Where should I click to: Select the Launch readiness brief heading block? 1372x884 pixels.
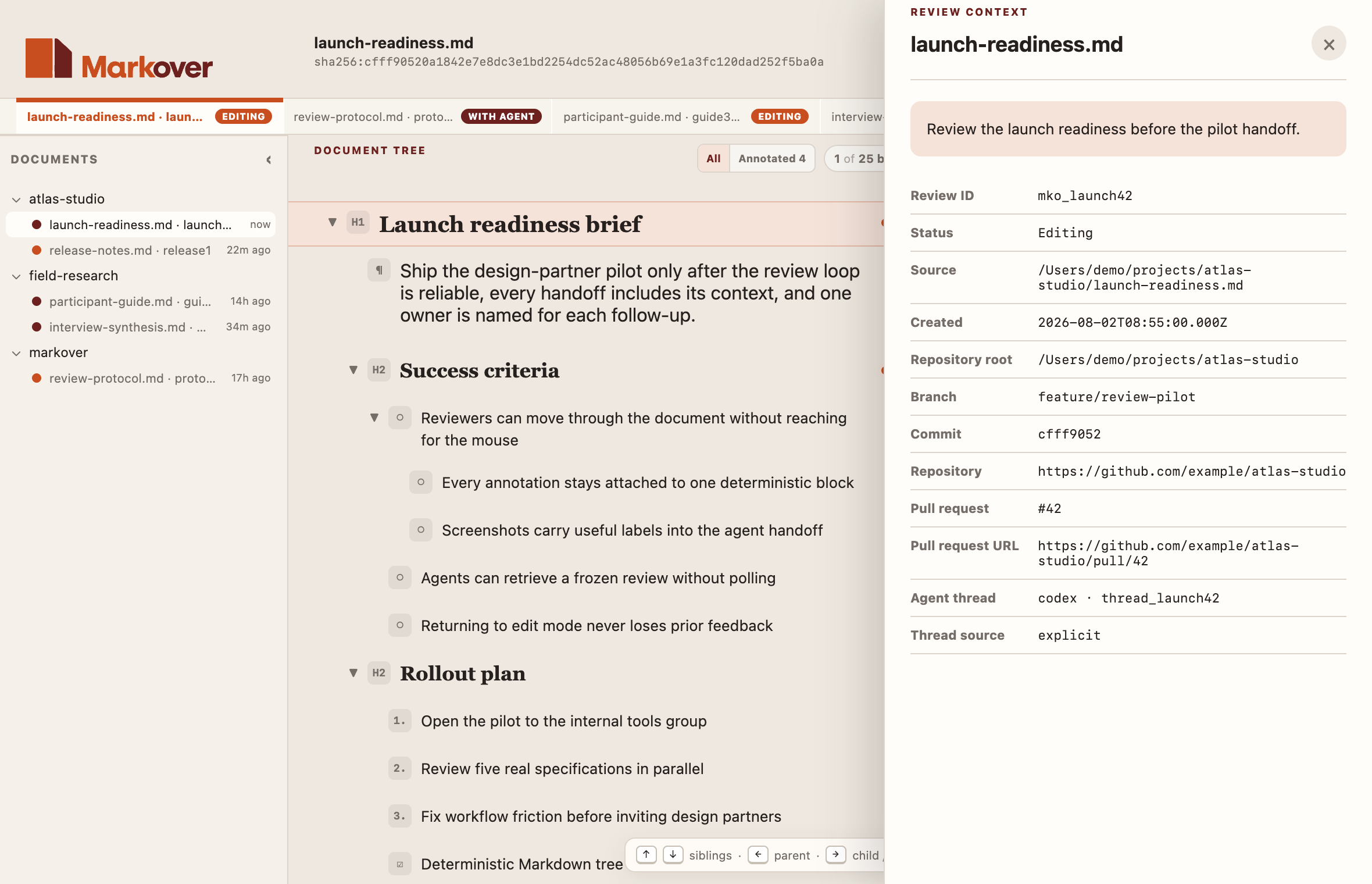586,224
